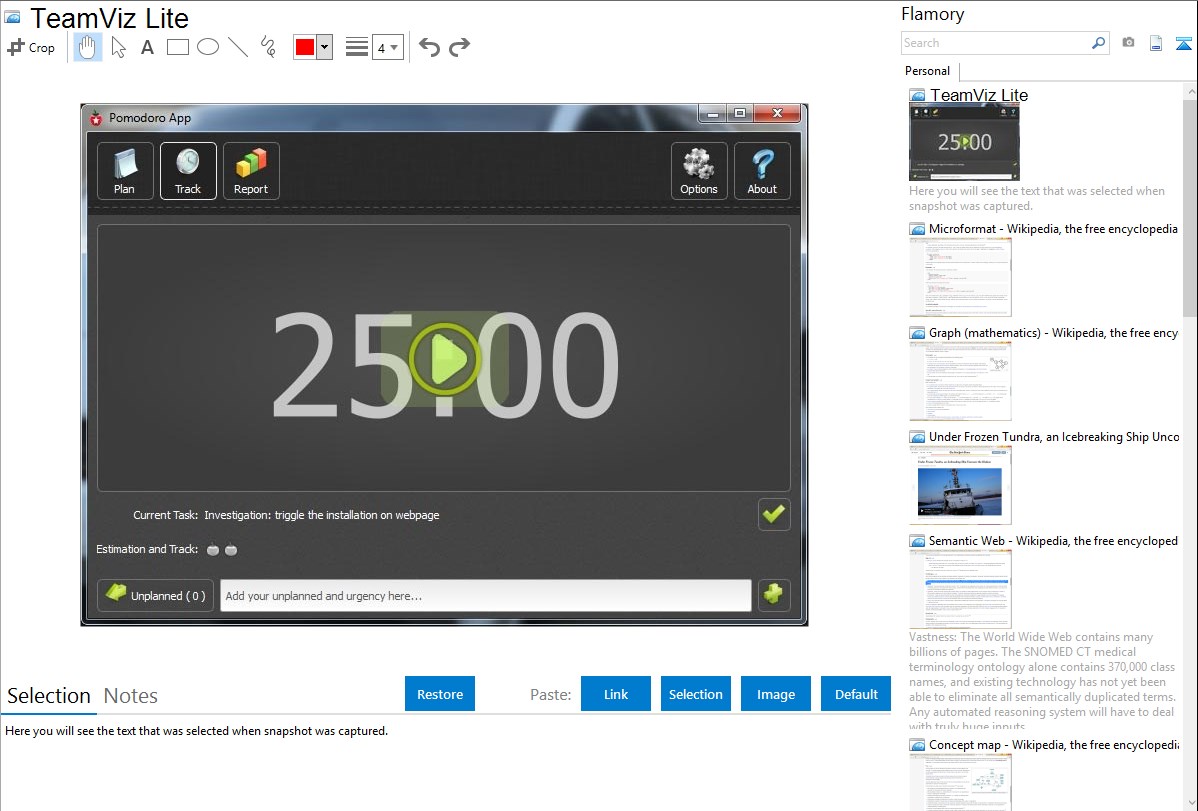The image size is (1198, 811).
Task: Open Pomodoro App About dialog
Action: click(762, 171)
